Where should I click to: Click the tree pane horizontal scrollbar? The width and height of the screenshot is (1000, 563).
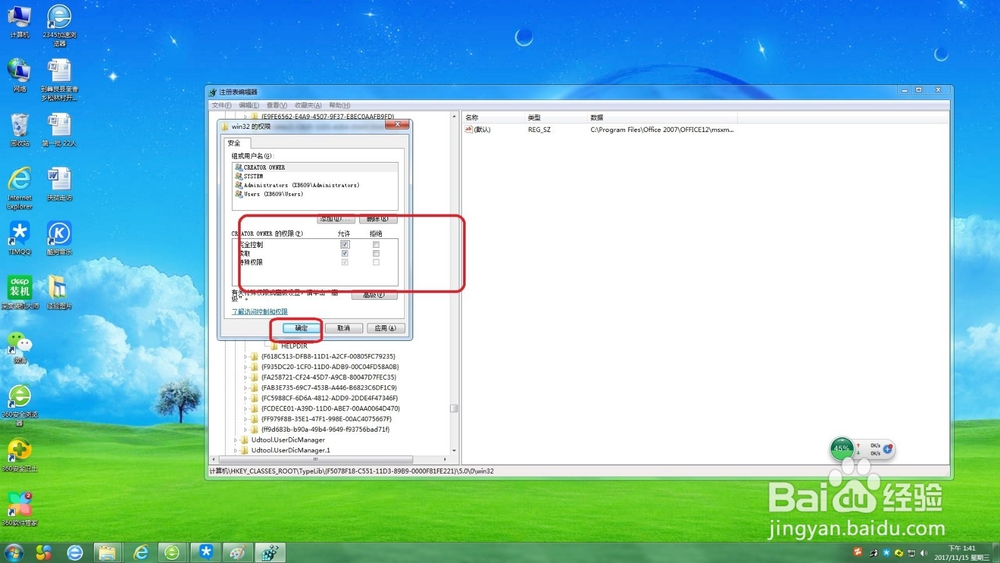(x=316, y=459)
